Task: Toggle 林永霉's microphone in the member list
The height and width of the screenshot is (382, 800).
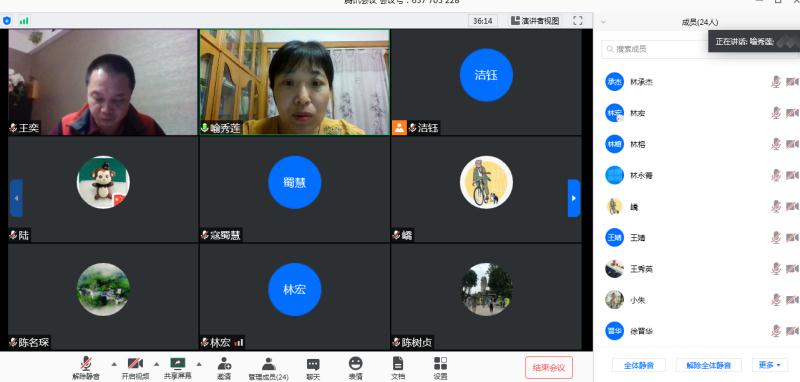Action: (x=776, y=175)
